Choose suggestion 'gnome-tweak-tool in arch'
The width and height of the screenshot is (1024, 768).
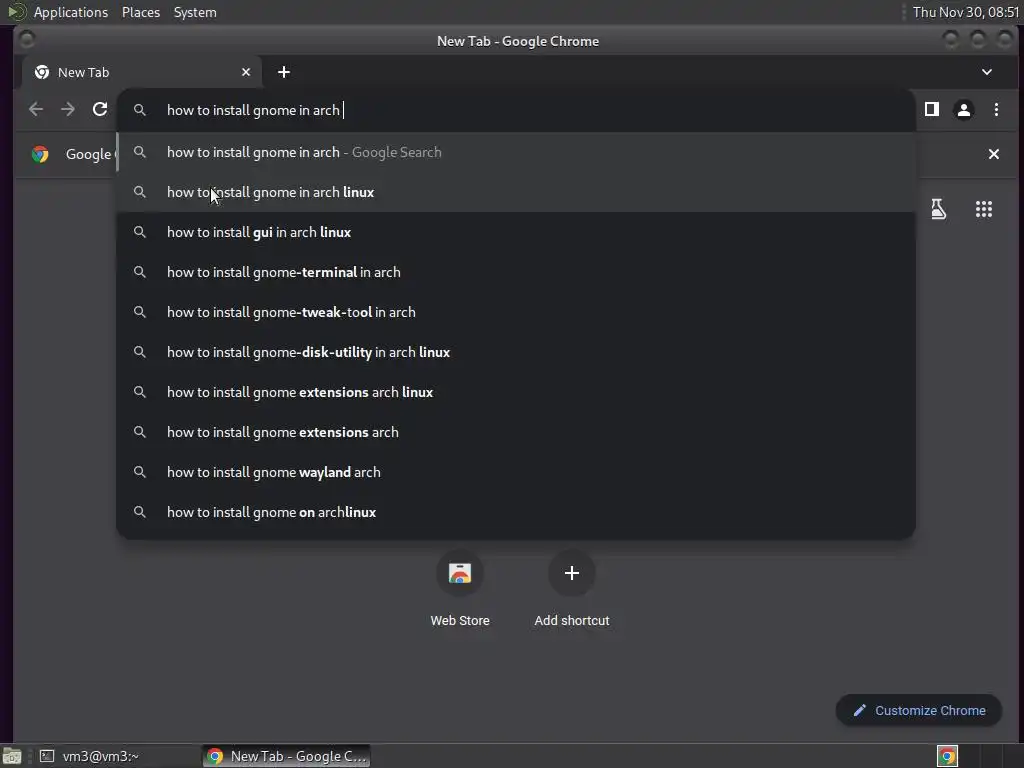tap(516, 312)
